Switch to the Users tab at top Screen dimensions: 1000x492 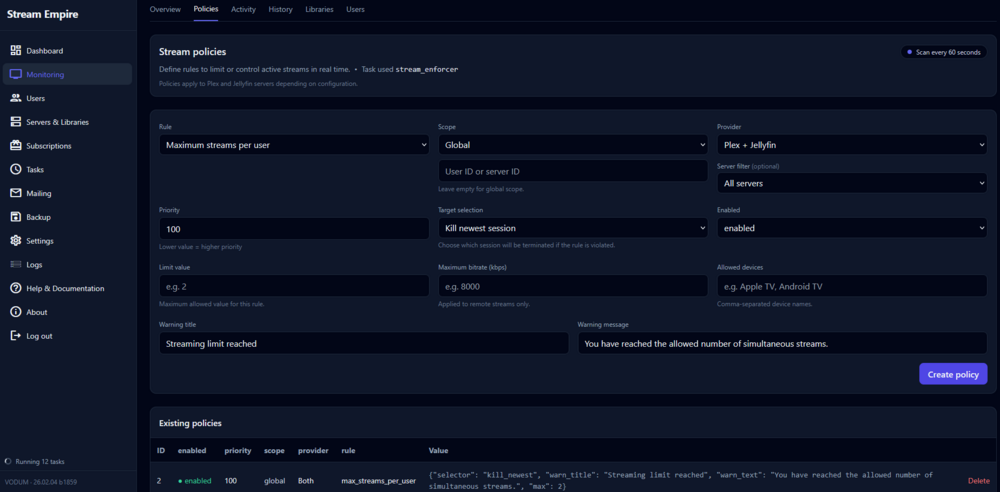pos(356,10)
